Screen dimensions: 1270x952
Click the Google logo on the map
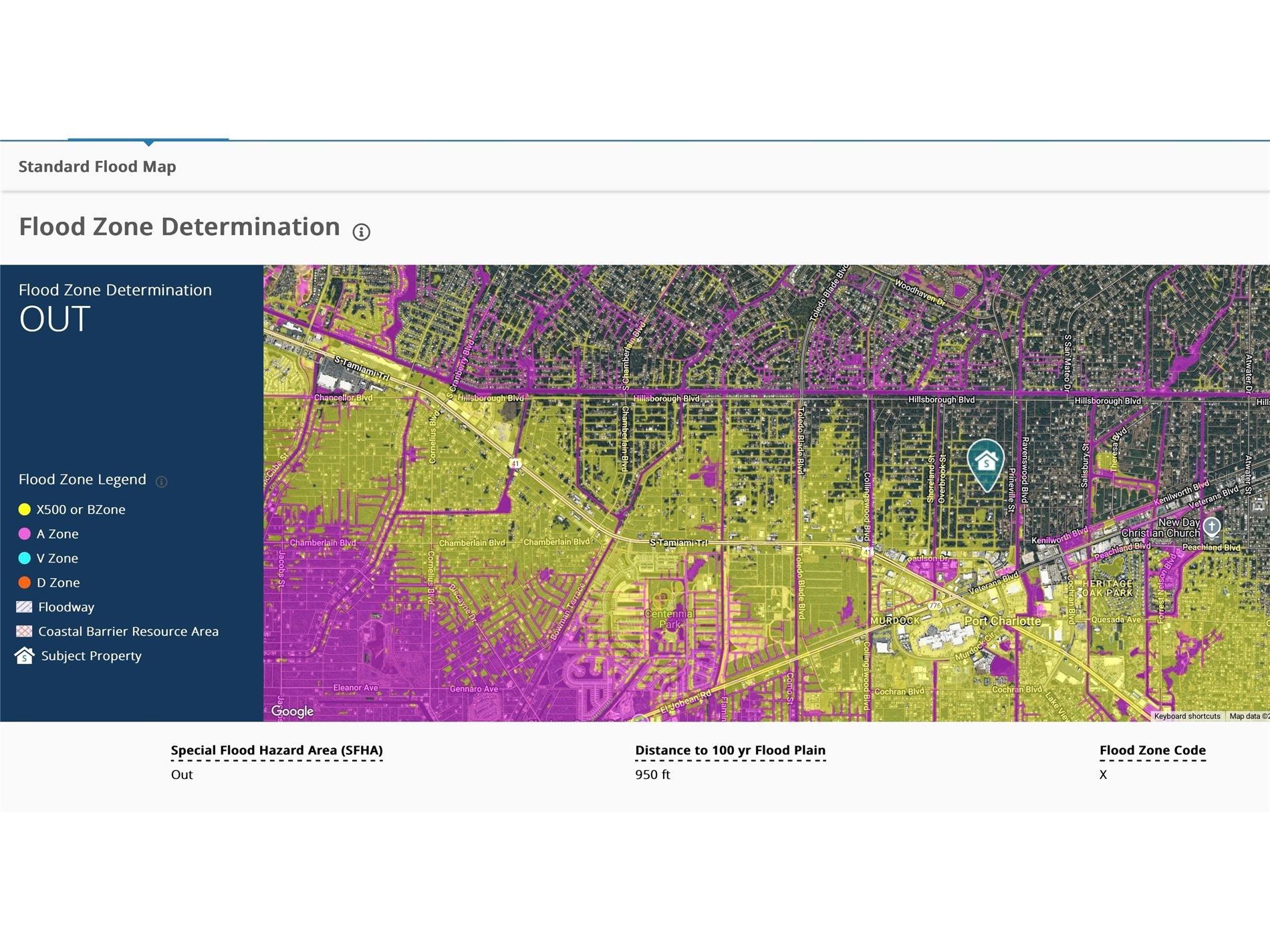coord(292,711)
